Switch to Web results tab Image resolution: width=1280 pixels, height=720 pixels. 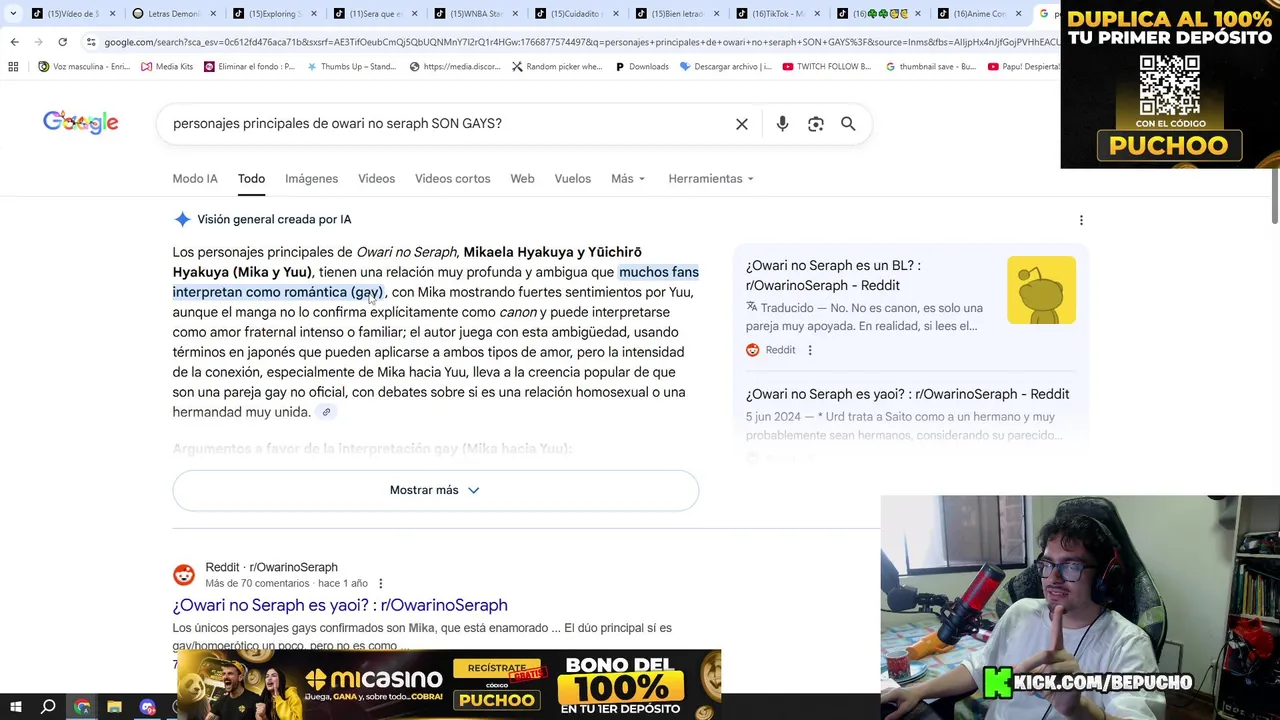(x=522, y=179)
